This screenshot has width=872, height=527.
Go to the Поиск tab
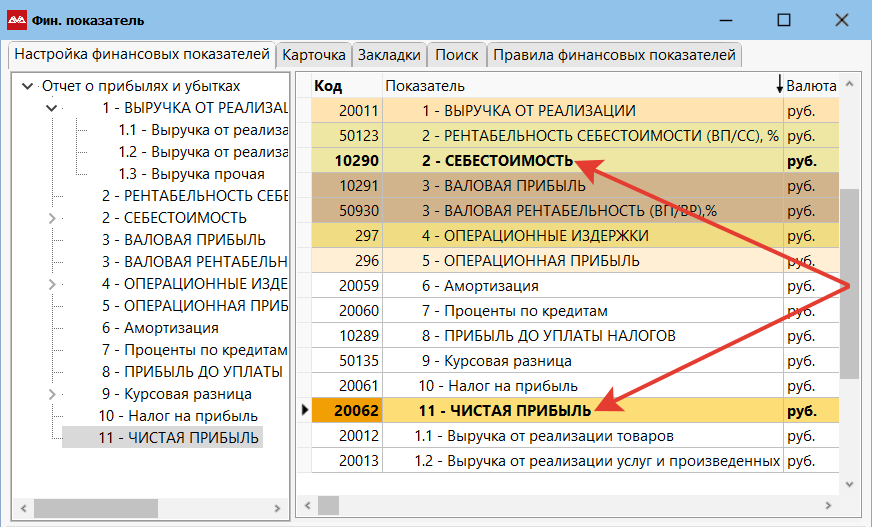click(457, 55)
